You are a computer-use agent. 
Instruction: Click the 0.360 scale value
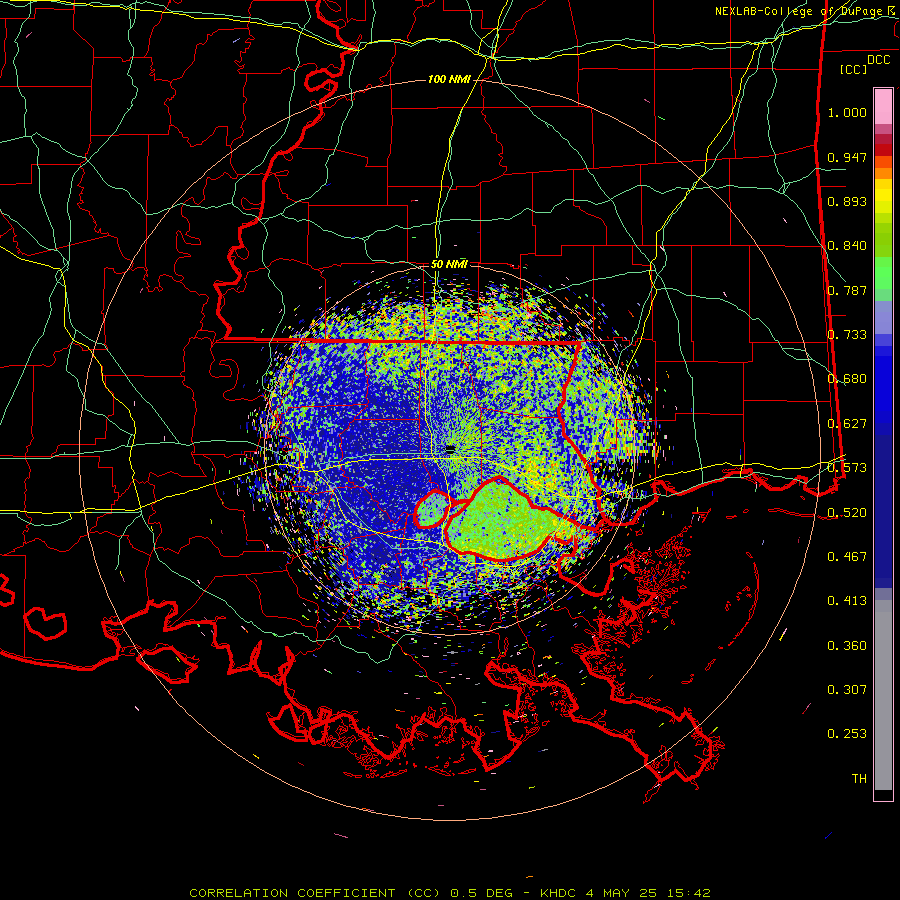coord(847,646)
